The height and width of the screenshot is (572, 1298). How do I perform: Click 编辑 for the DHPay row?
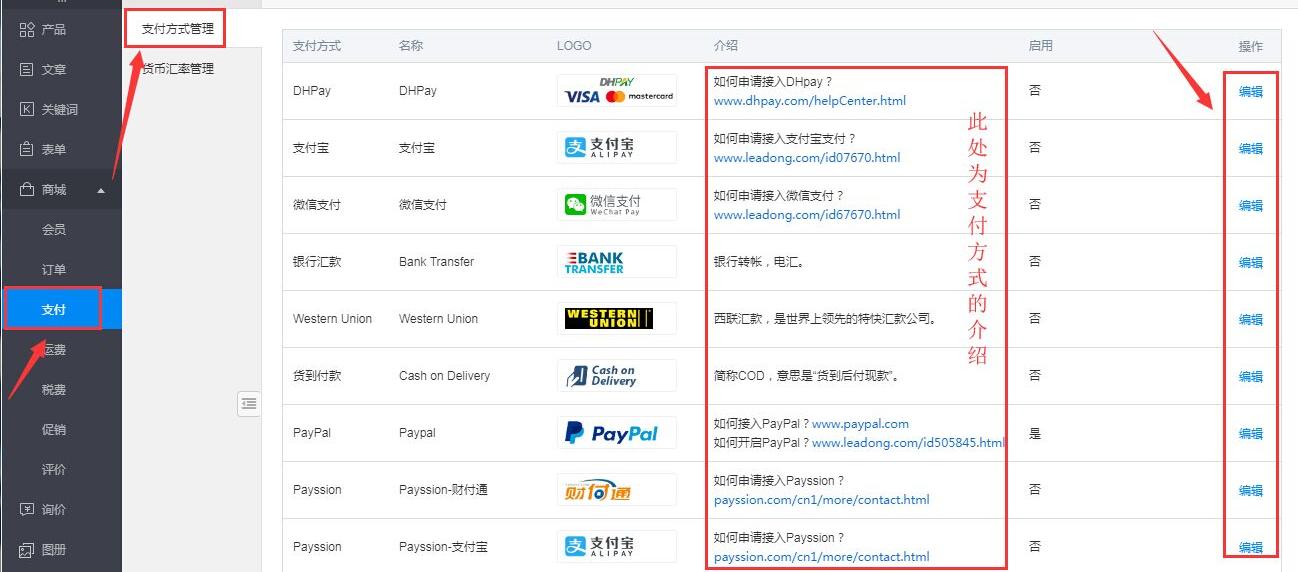click(1250, 92)
